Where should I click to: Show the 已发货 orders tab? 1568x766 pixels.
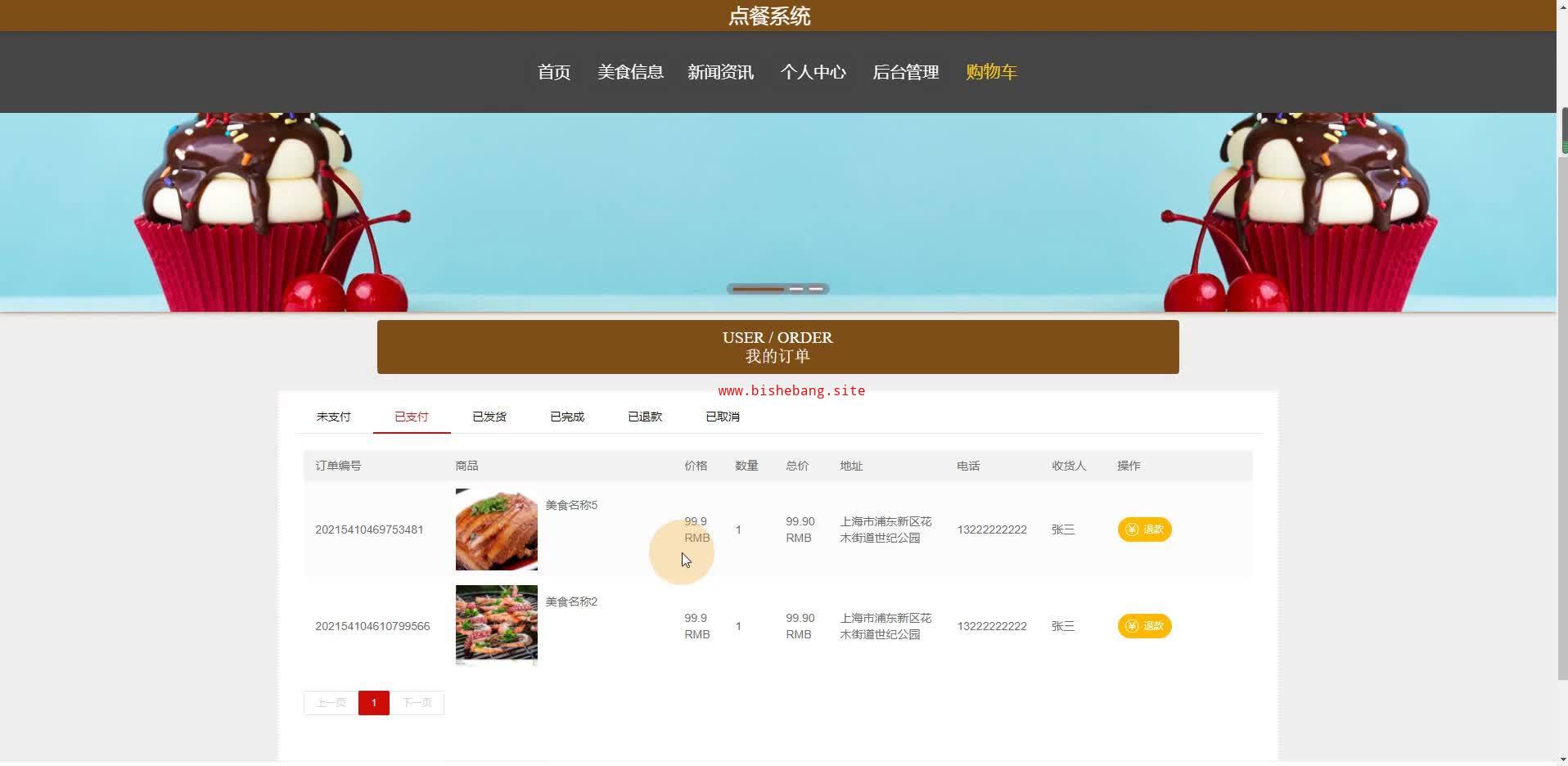(x=489, y=417)
